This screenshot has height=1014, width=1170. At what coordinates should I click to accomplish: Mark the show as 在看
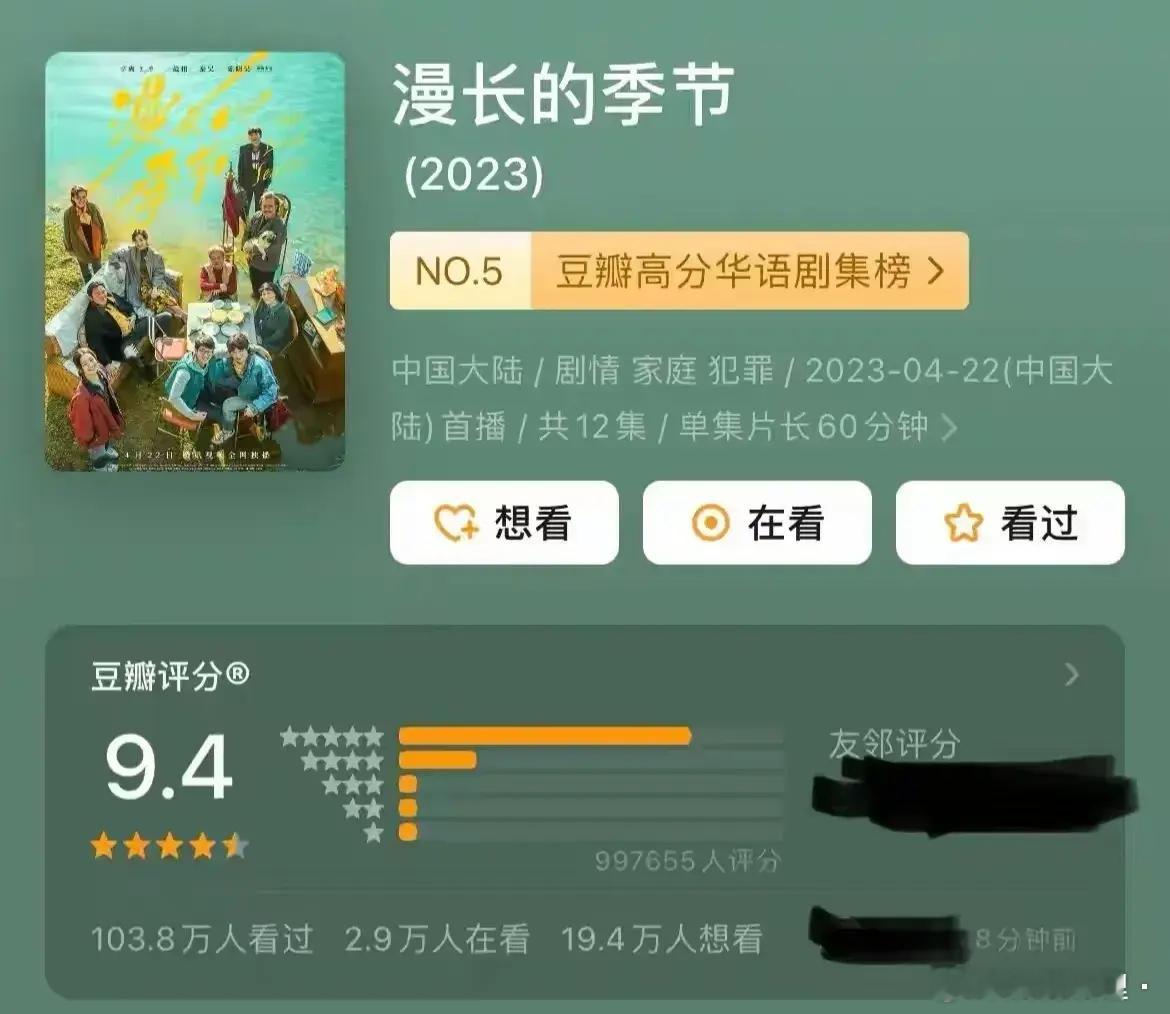757,522
